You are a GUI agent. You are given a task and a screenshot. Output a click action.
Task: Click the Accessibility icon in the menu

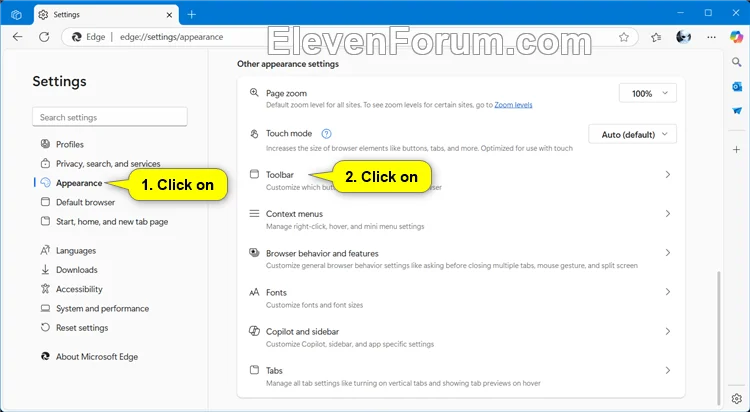(x=45, y=289)
